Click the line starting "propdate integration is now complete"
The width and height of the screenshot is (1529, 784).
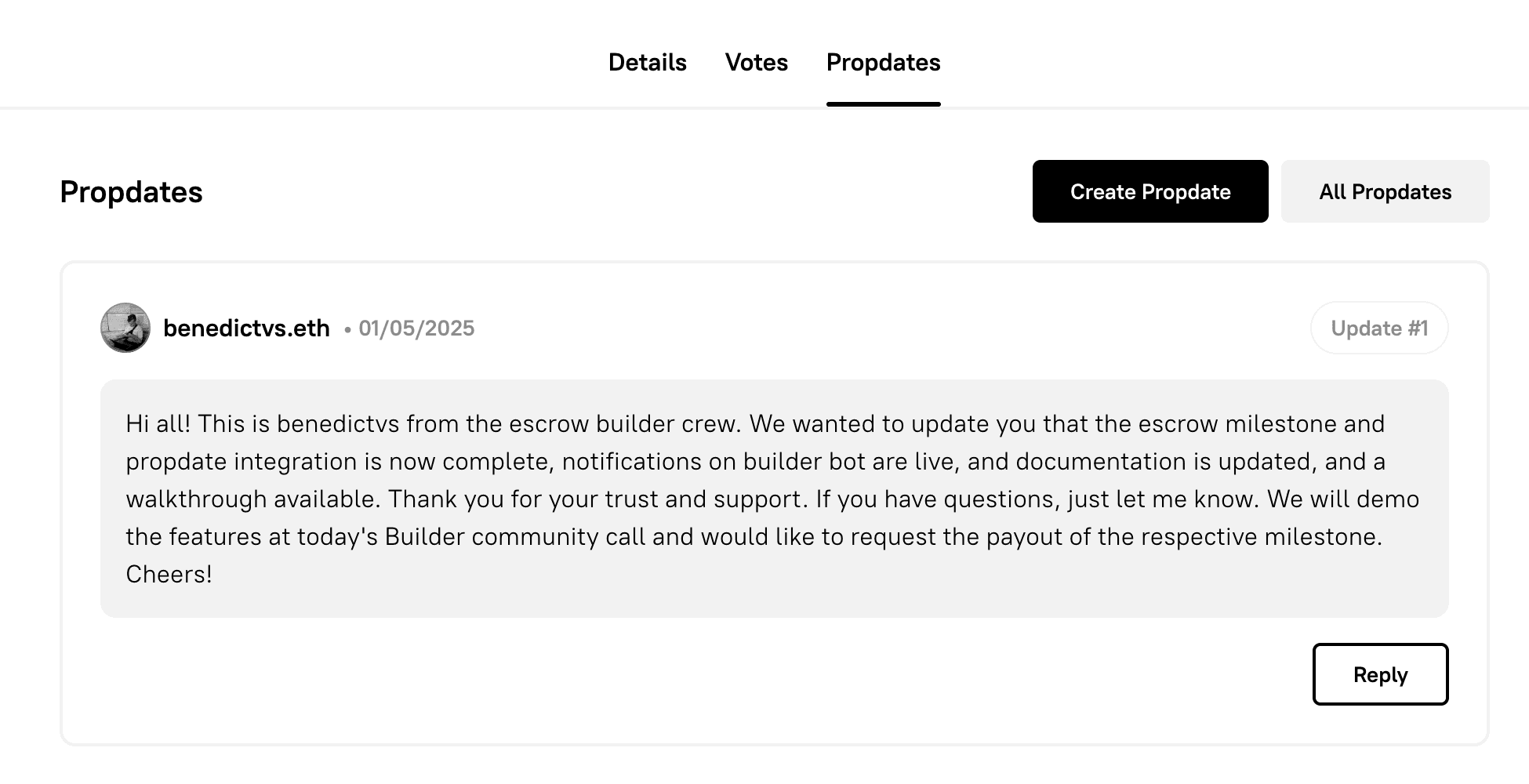(x=755, y=461)
